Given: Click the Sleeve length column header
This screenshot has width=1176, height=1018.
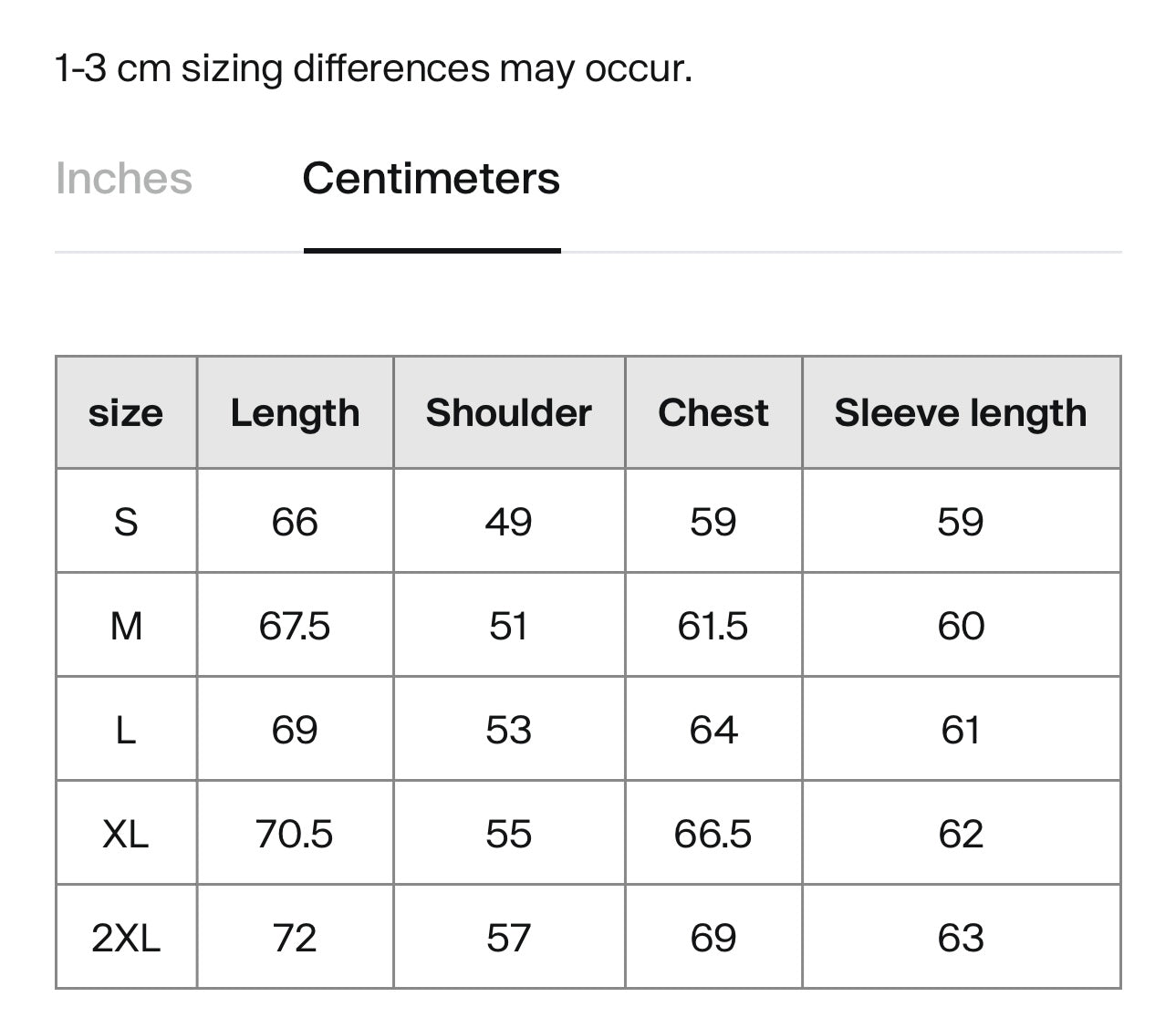Looking at the screenshot, I should point(961,412).
